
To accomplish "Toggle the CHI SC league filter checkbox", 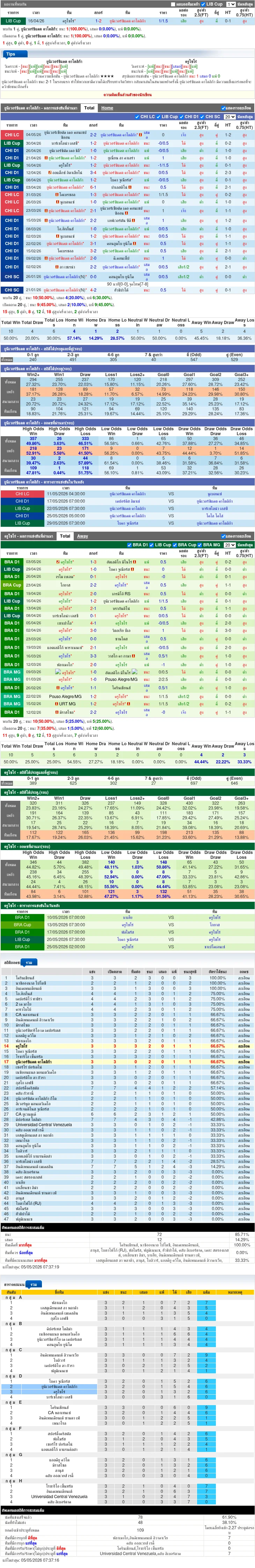I will coord(203,116).
